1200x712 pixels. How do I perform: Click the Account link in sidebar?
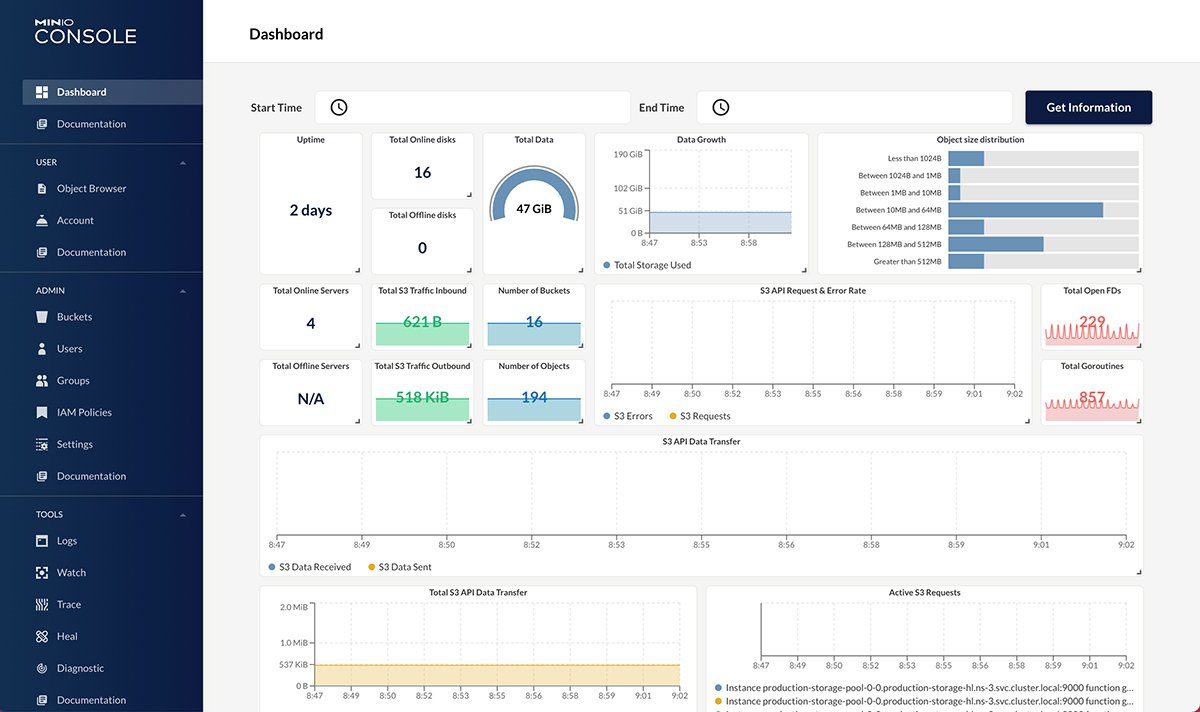tap(75, 220)
